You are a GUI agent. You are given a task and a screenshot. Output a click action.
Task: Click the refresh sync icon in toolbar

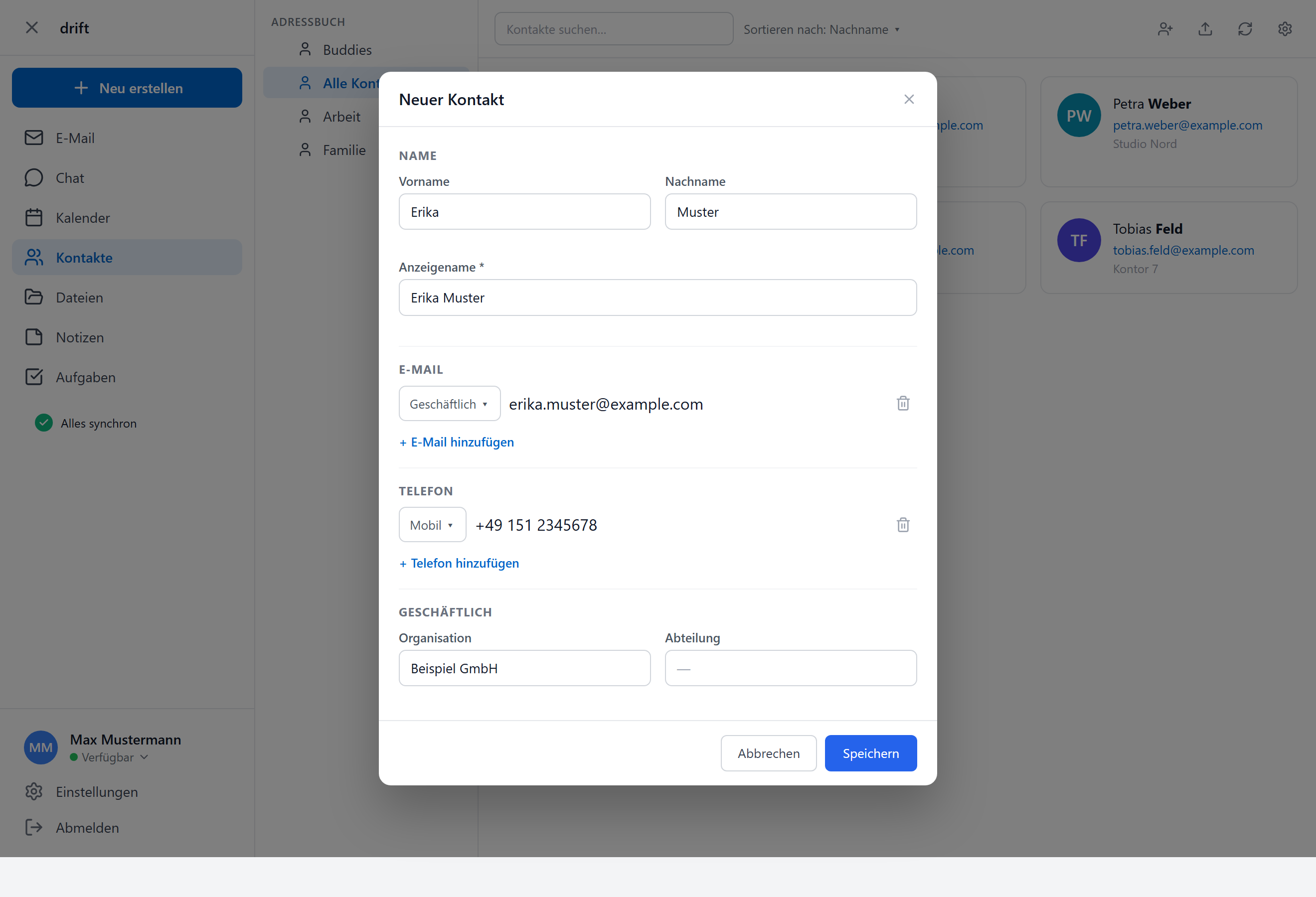(1245, 29)
